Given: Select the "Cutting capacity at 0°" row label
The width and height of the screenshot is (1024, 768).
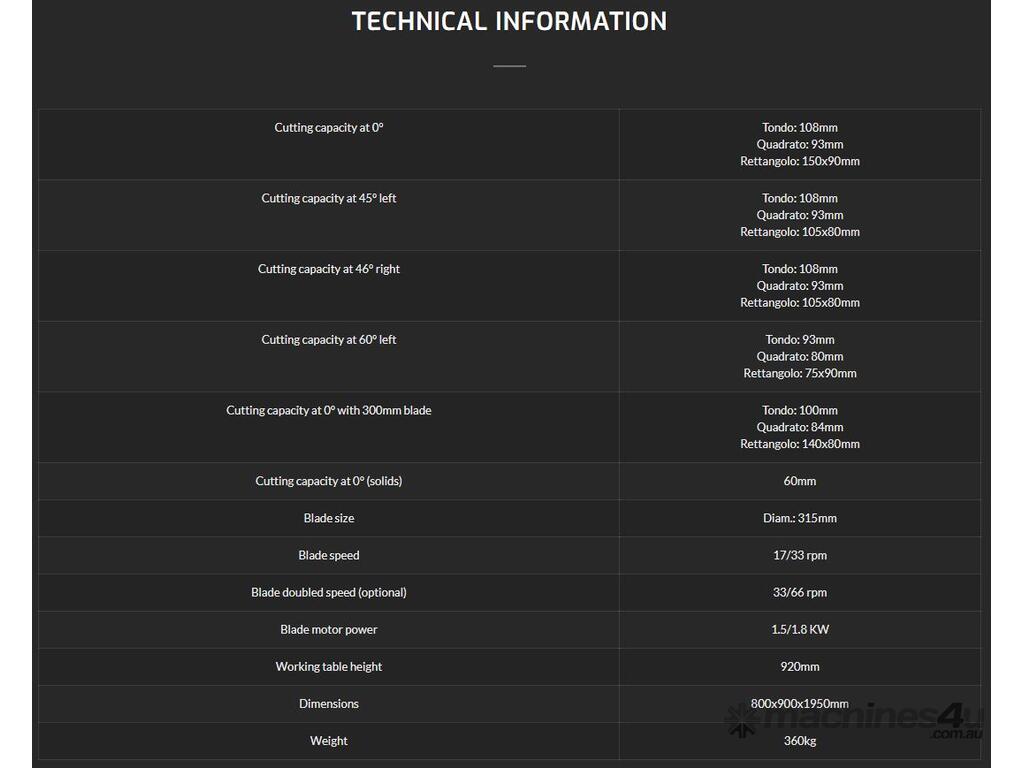Looking at the screenshot, I should coord(329,128).
